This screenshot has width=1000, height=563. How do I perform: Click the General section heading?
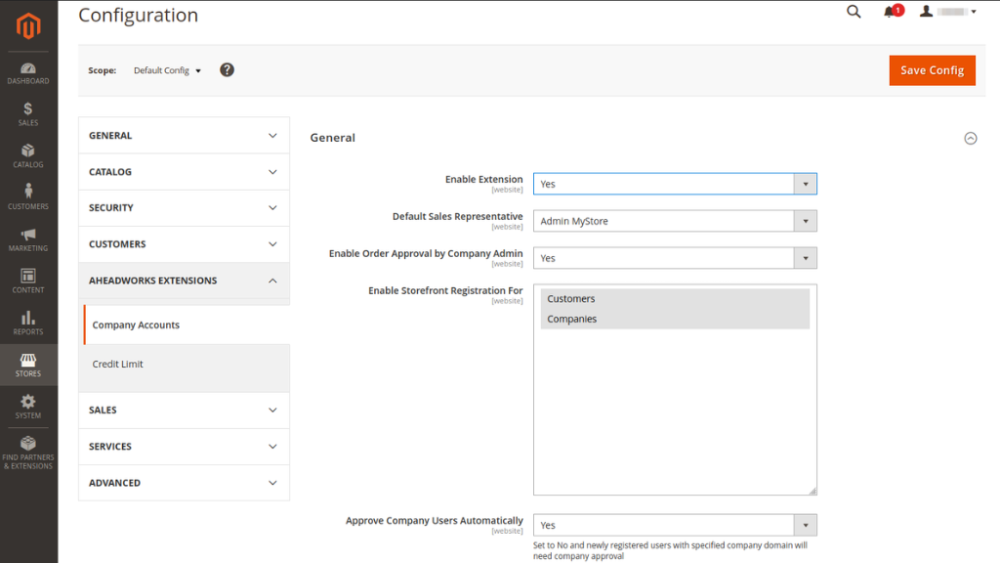click(x=332, y=138)
